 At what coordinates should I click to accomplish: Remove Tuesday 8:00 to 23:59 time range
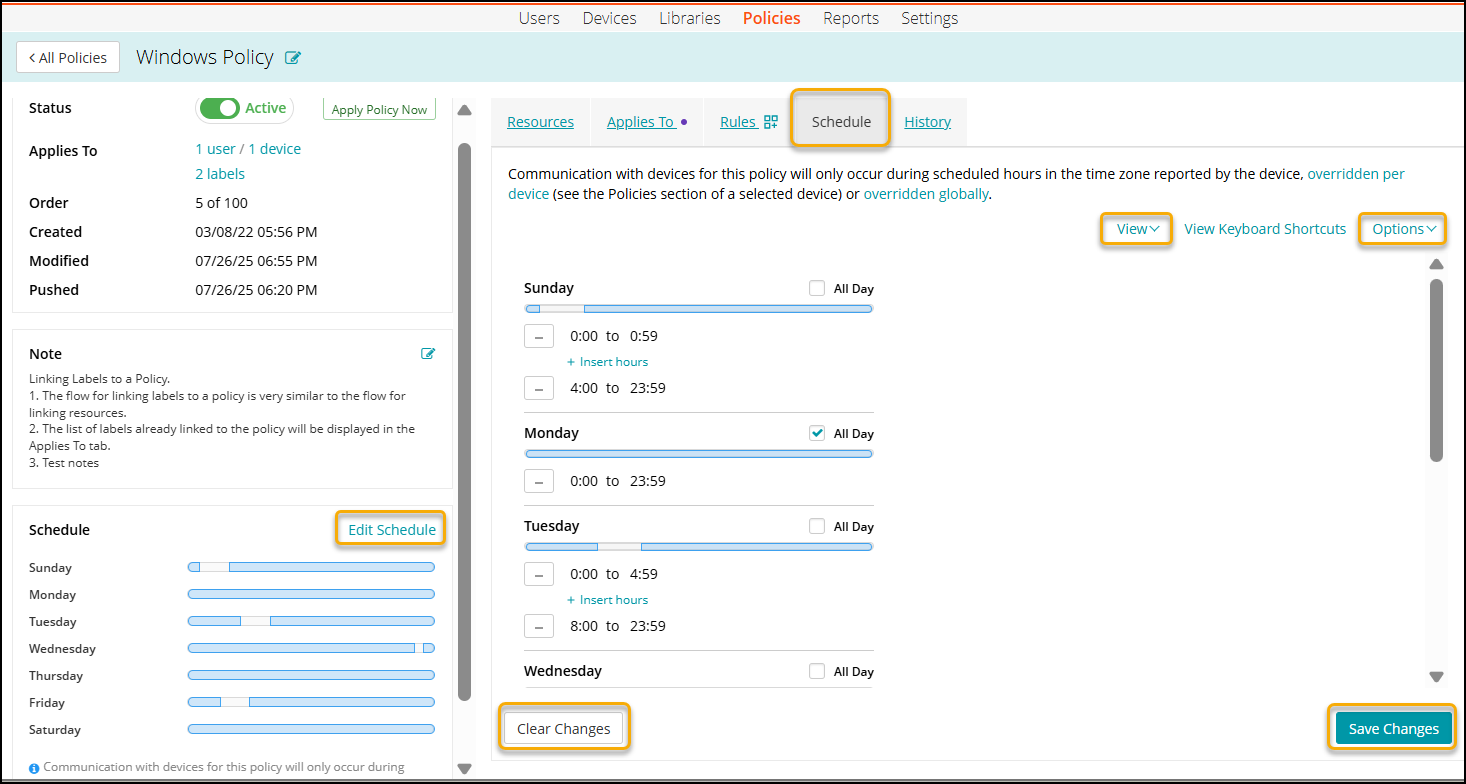point(539,627)
